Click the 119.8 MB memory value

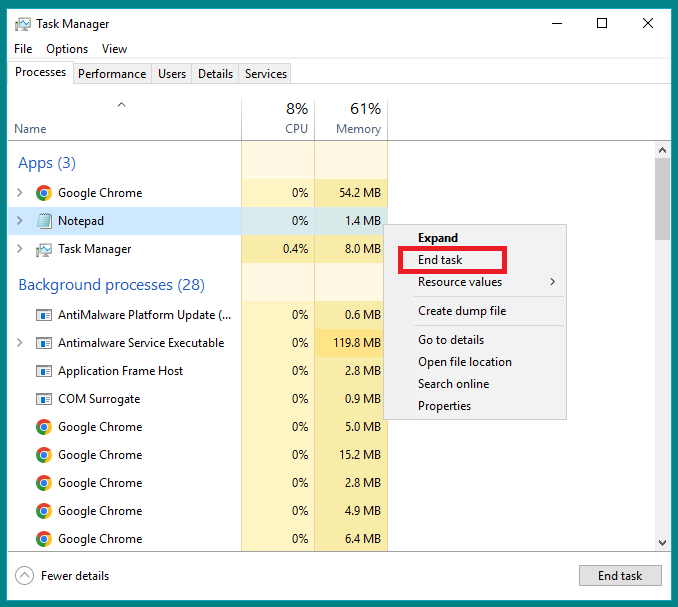coord(357,343)
